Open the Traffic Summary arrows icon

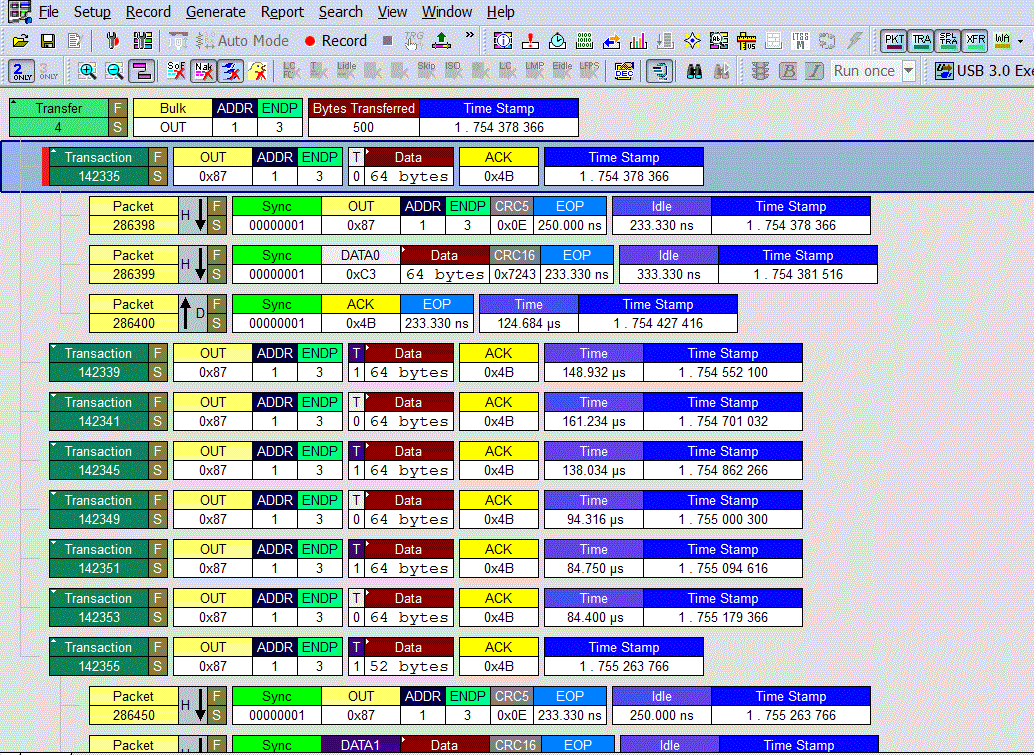611,41
